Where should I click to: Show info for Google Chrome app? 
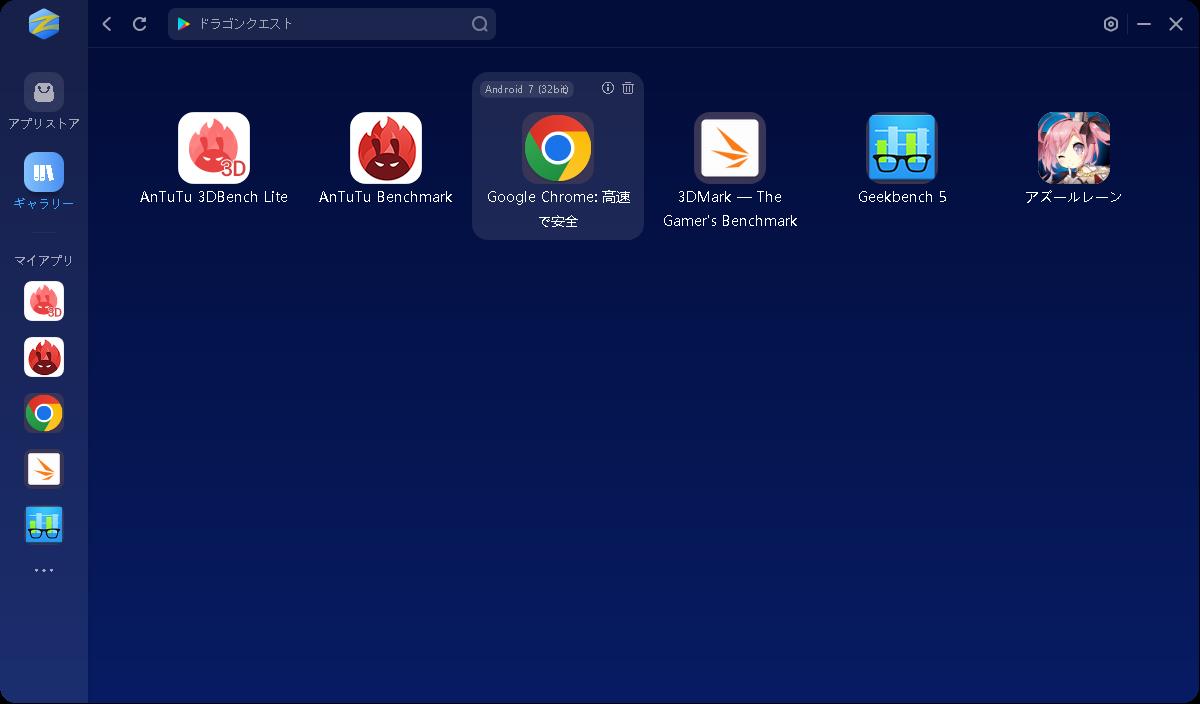point(608,88)
